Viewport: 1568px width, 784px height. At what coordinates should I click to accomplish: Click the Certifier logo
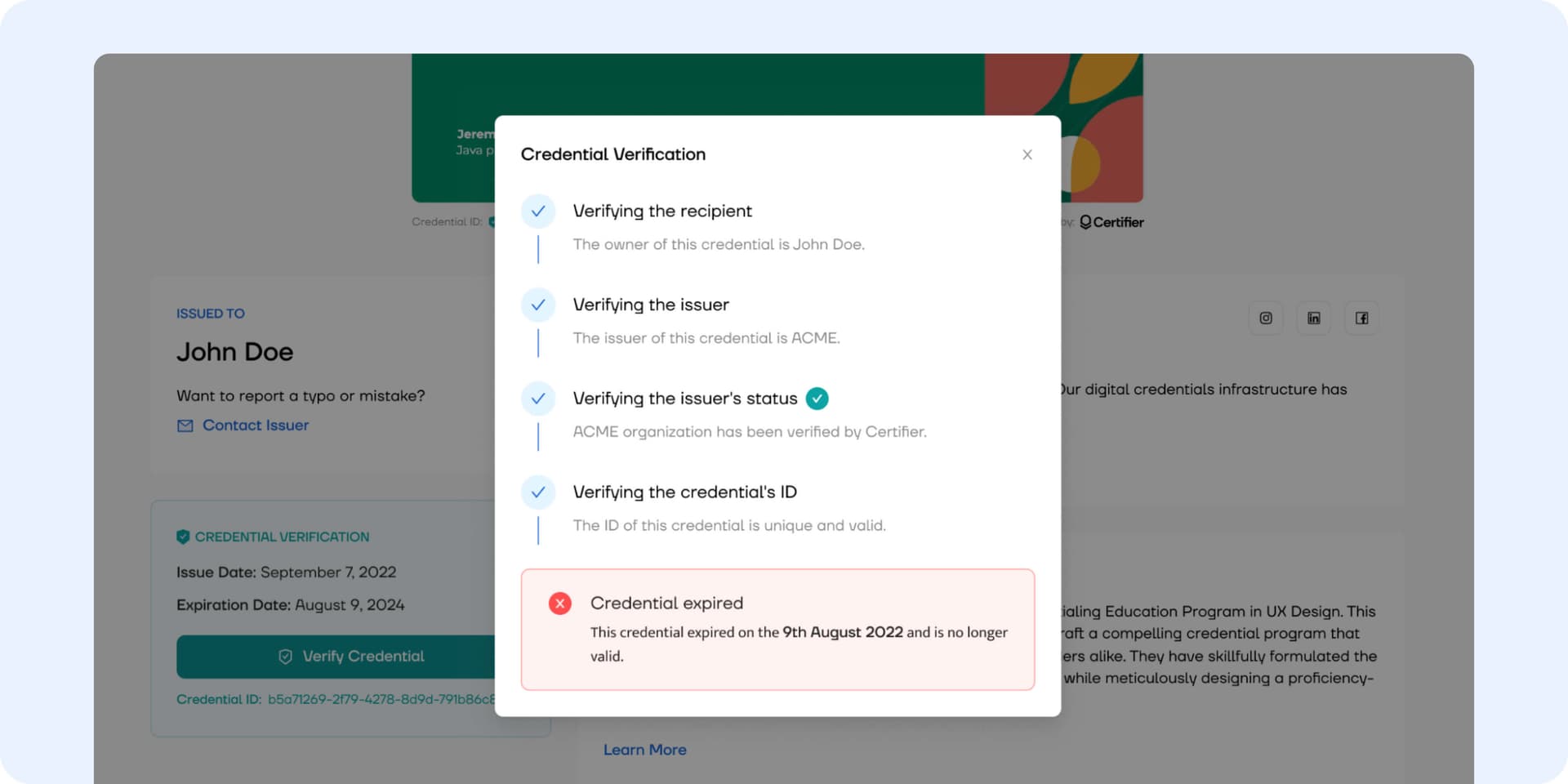[1111, 222]
